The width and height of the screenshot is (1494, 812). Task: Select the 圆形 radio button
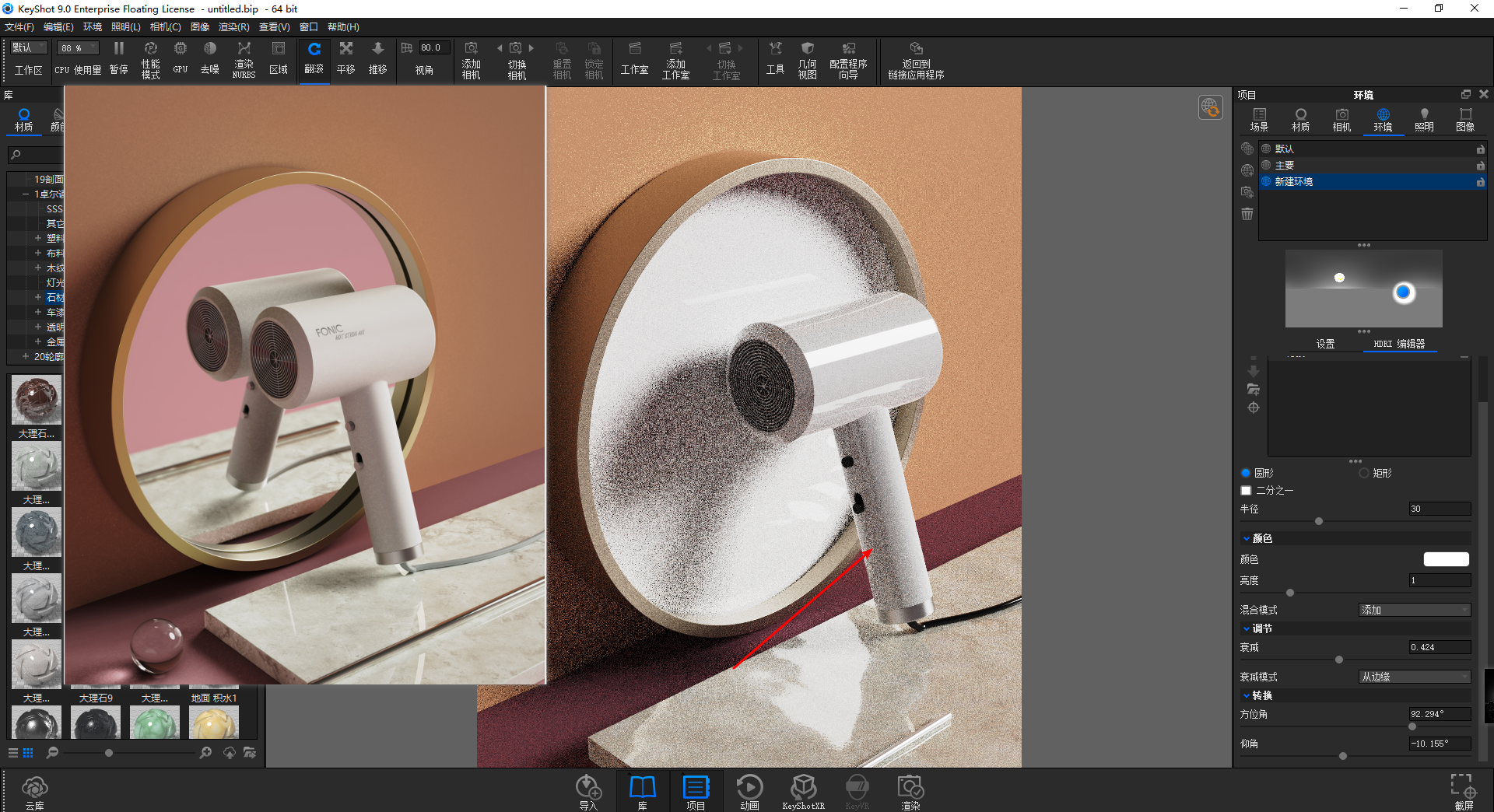point(1246,473)
